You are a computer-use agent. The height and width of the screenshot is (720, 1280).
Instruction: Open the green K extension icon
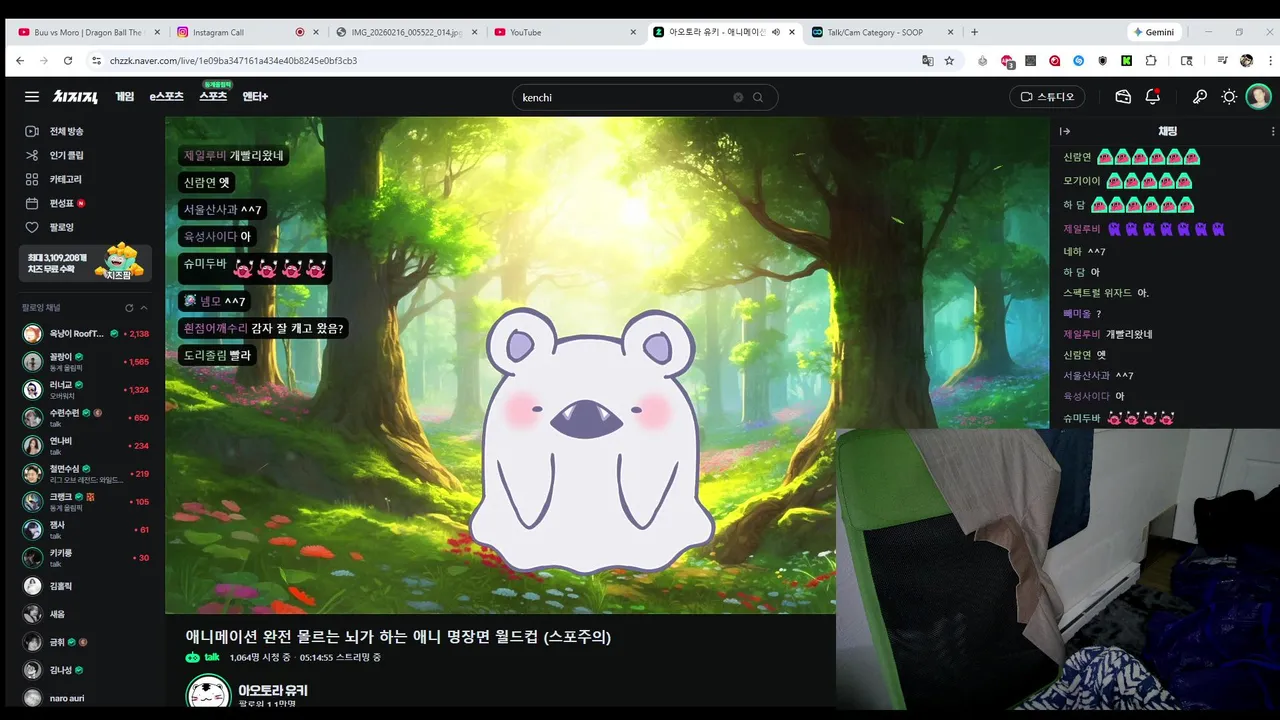point(1126,61)
